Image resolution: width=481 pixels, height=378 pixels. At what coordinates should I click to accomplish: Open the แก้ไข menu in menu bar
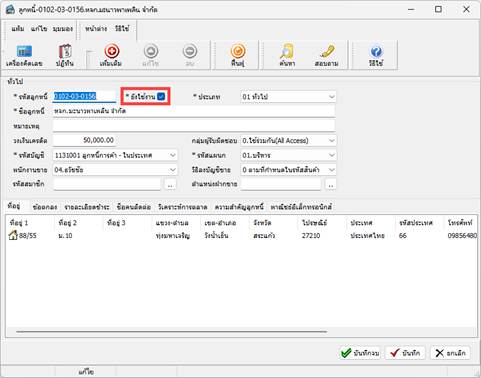39,29
